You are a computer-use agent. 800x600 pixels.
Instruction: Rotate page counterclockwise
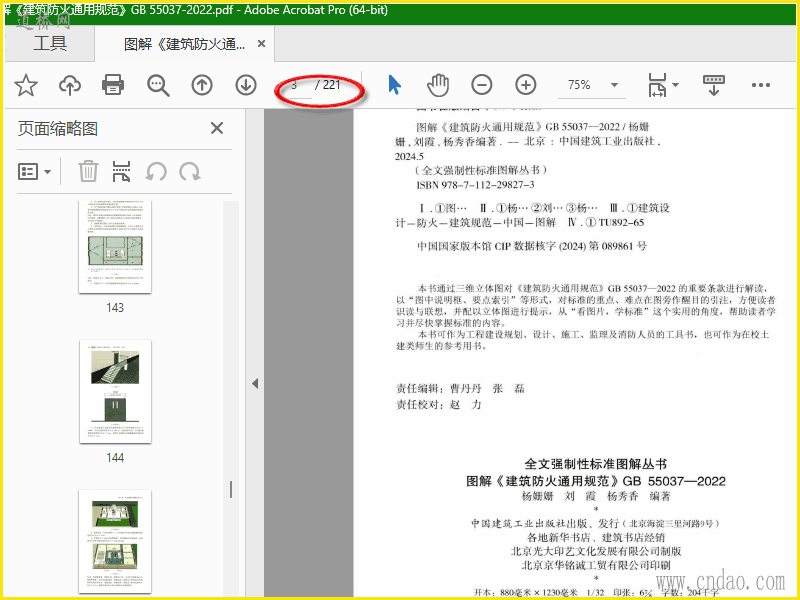(156, 171)
